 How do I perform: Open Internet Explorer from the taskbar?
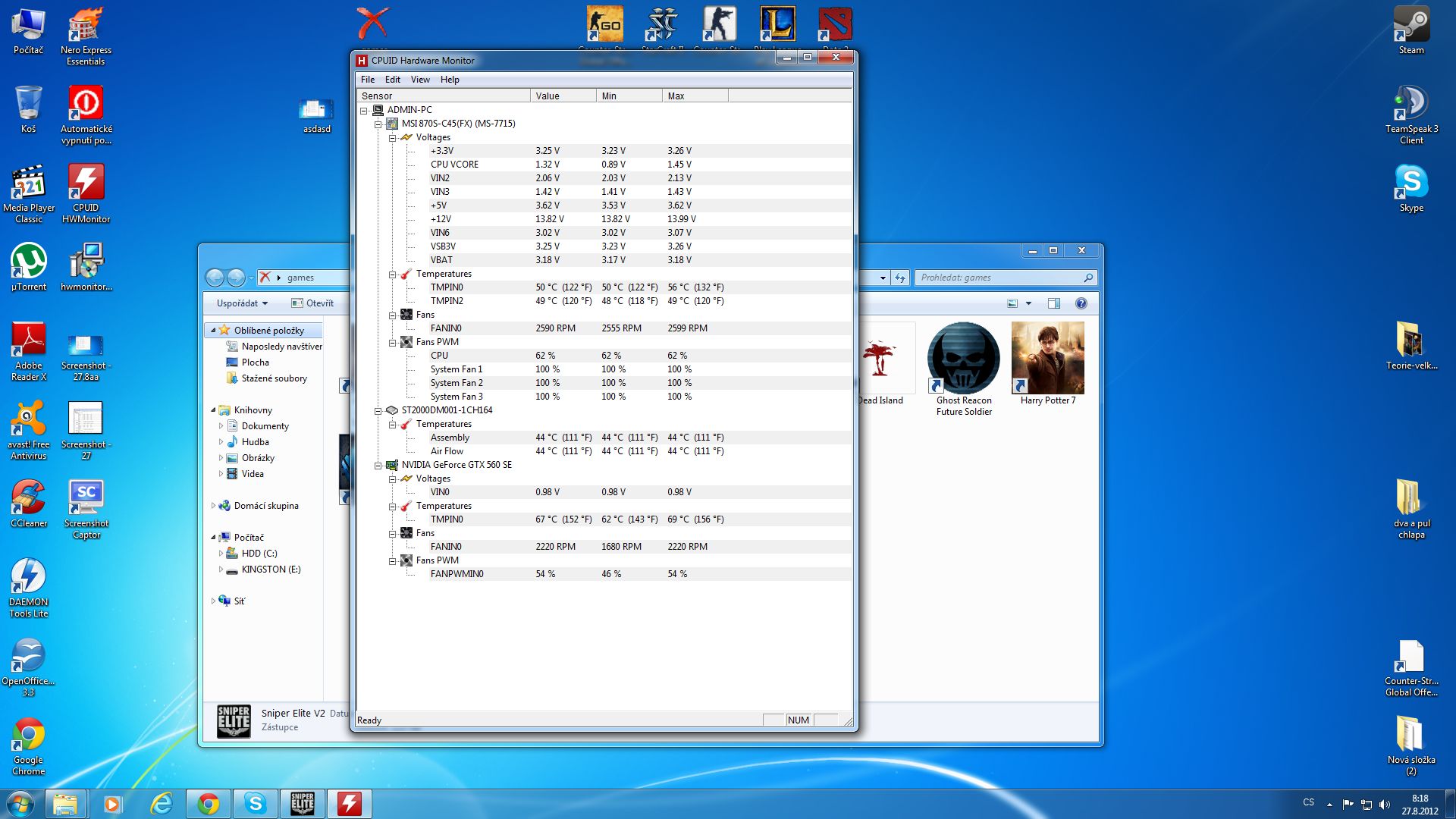tap(162, 804)
